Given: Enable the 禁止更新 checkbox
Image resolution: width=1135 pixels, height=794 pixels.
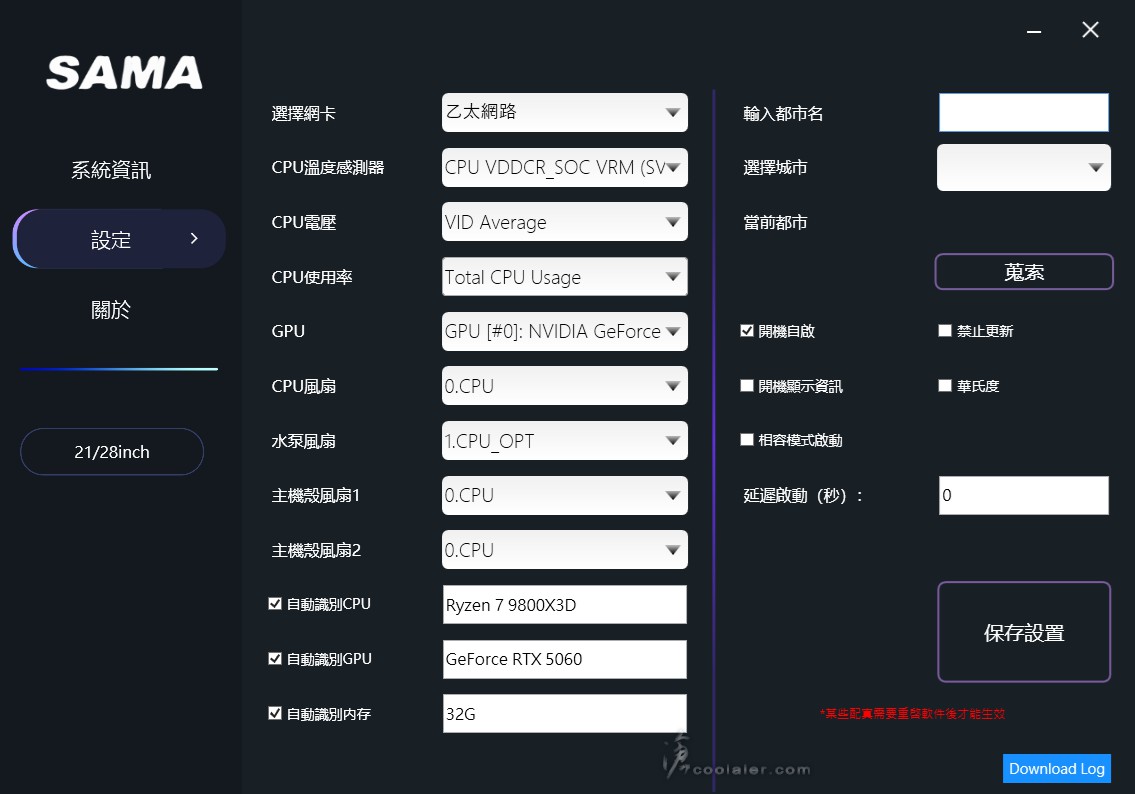Looking at the screenshot, I should coord(945,331).
